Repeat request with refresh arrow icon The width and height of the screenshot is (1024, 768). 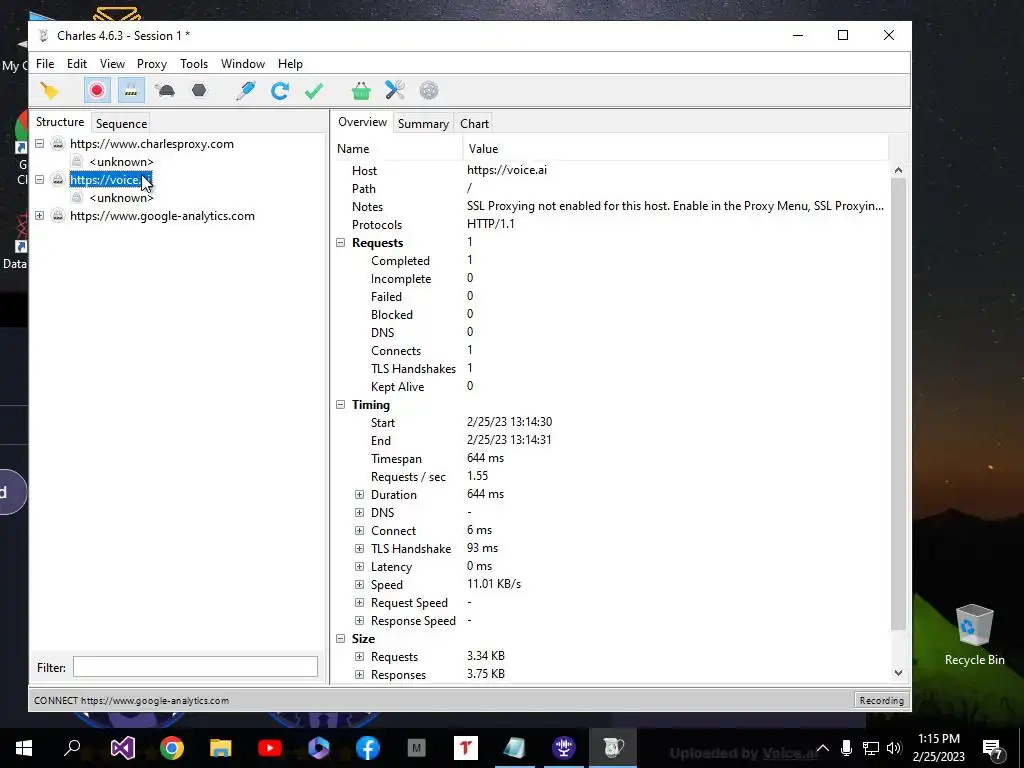point(280,91)
